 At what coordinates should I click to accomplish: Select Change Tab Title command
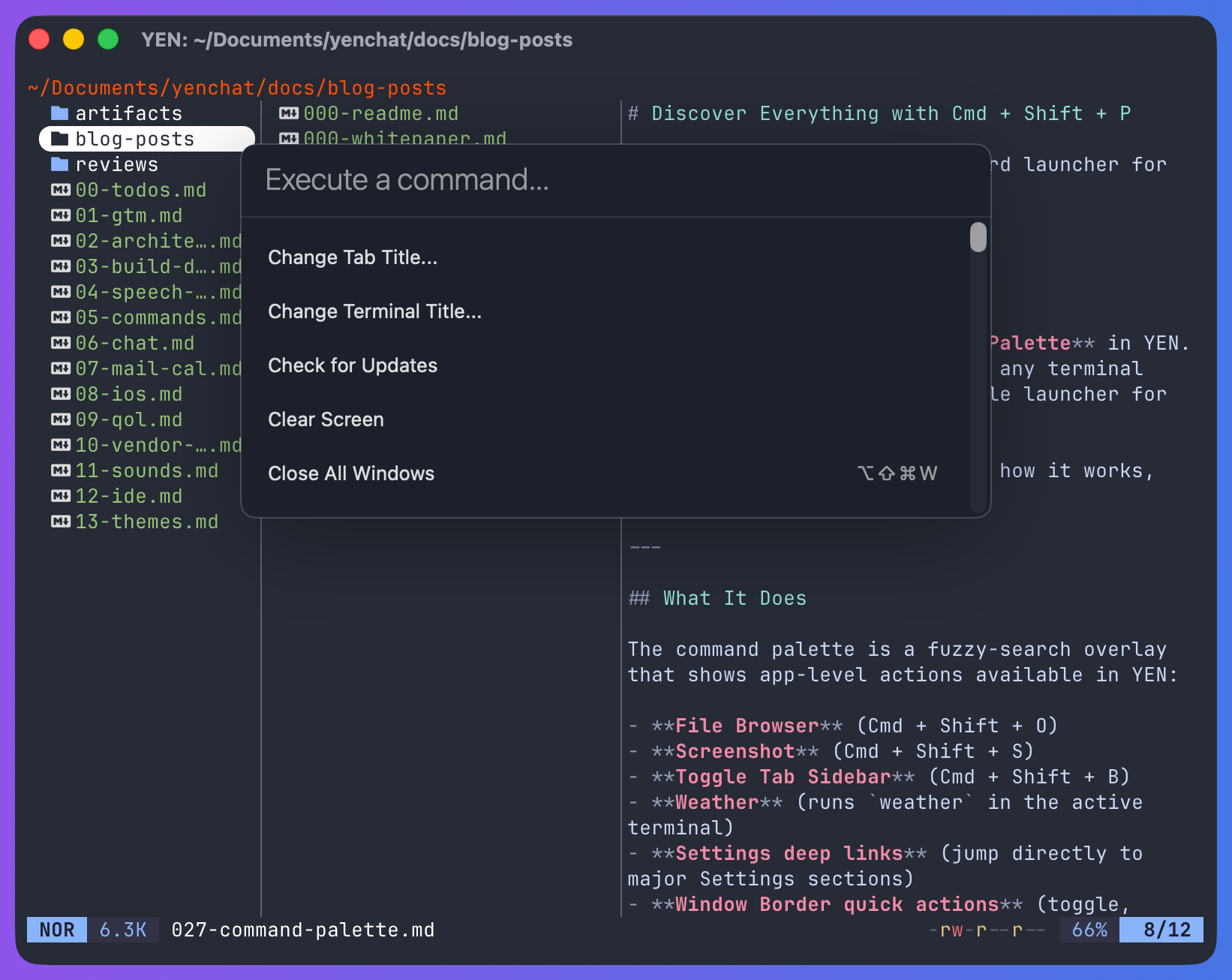[x=605, y=257]
